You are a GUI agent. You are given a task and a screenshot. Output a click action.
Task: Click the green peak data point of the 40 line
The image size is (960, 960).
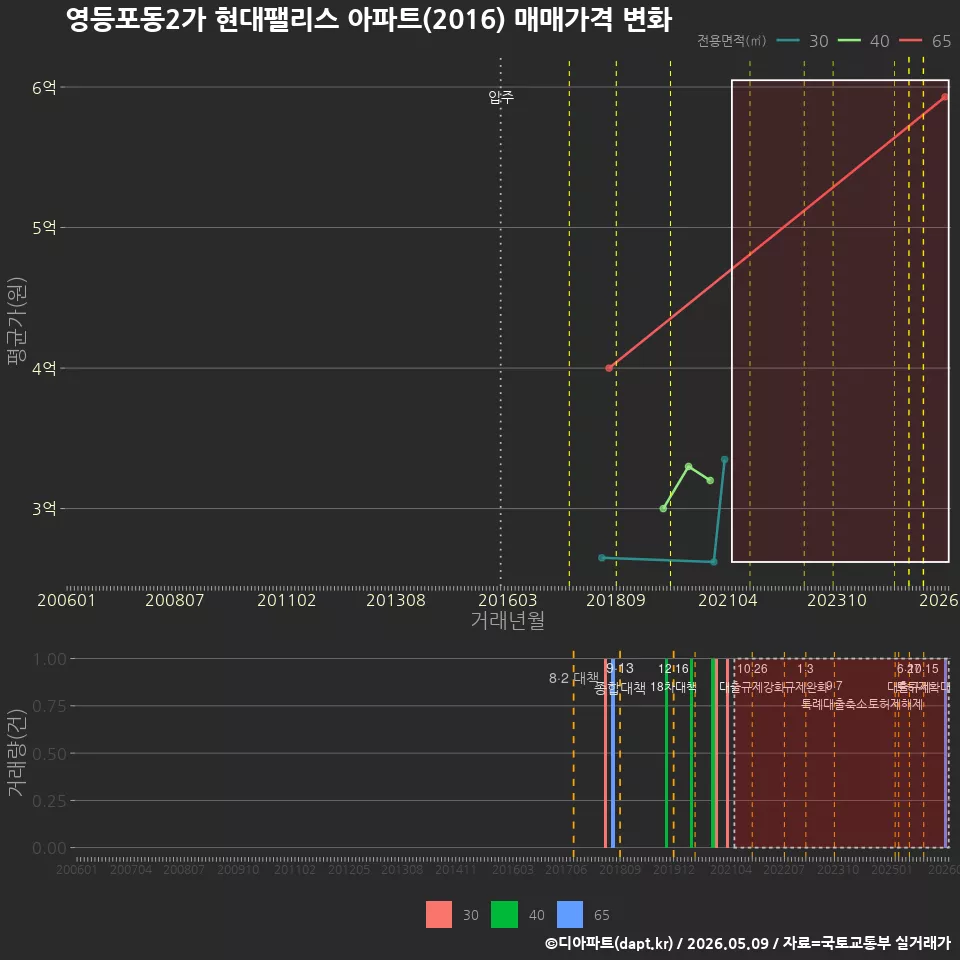689,467
